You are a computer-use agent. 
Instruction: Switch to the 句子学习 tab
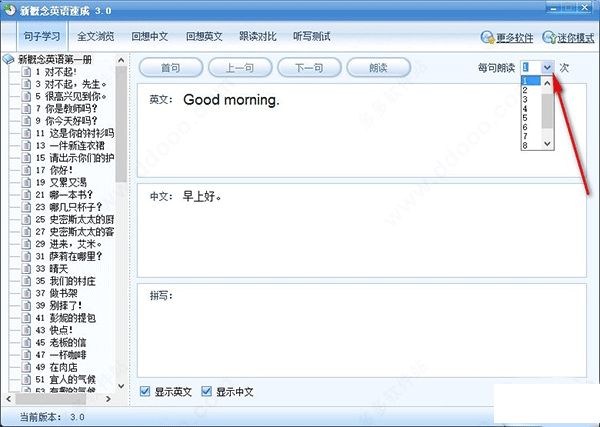pyautogui.click(x=42, y=36)
